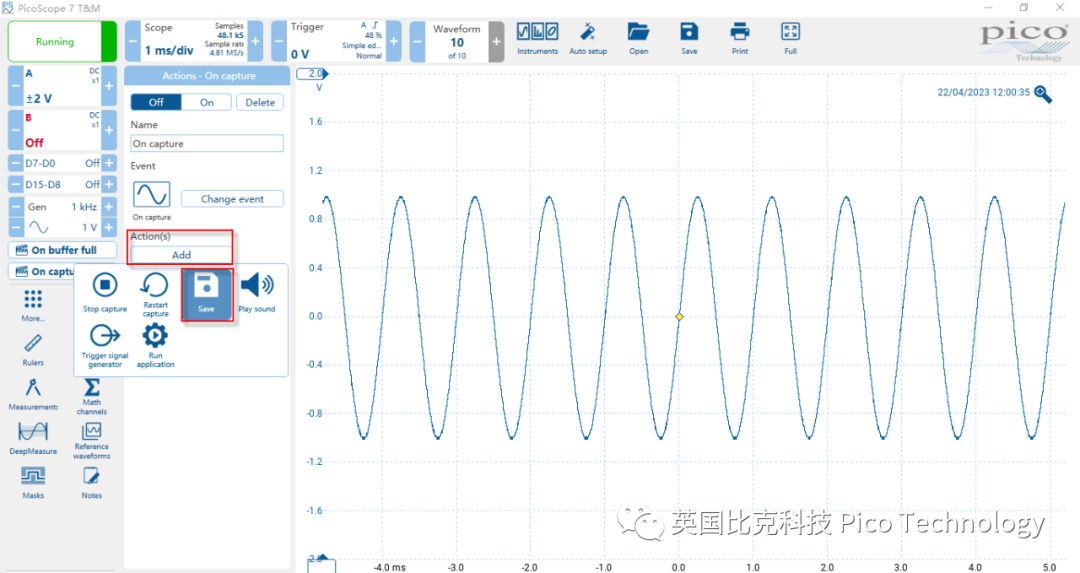Click plus on D7-D0 digital channel

click(x=109, y=163)
